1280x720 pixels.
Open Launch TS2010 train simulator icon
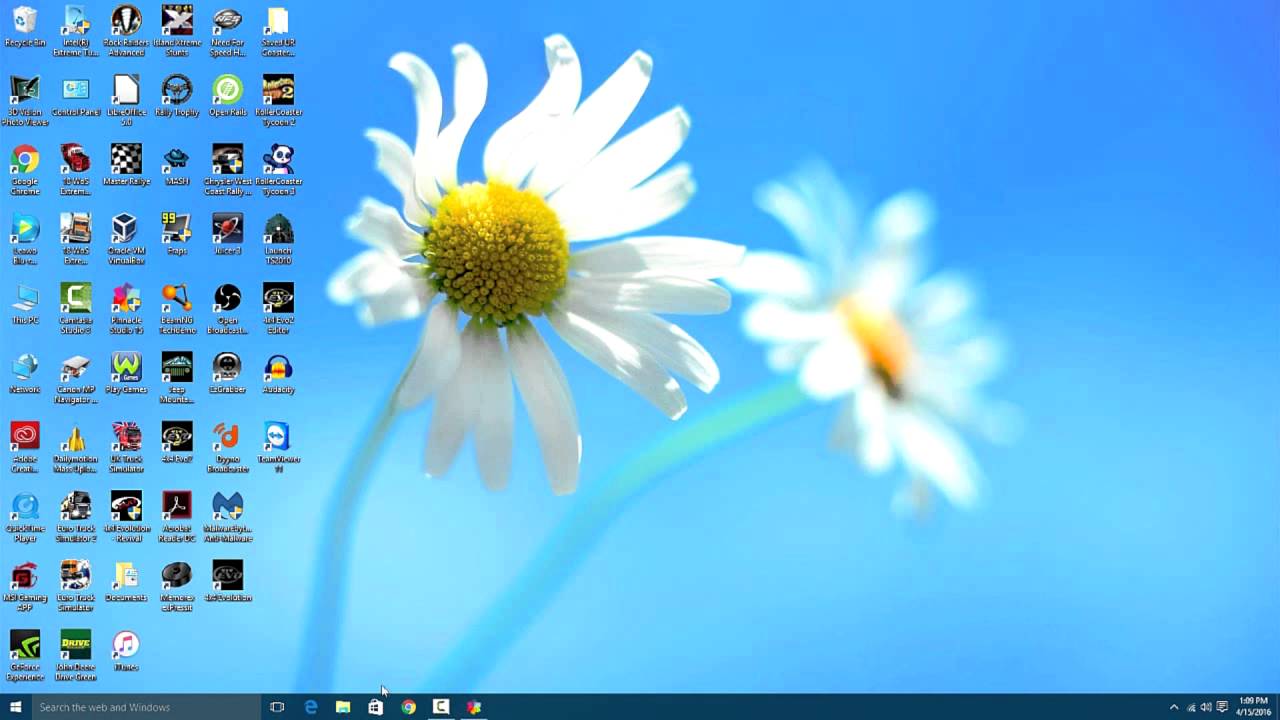278,239
